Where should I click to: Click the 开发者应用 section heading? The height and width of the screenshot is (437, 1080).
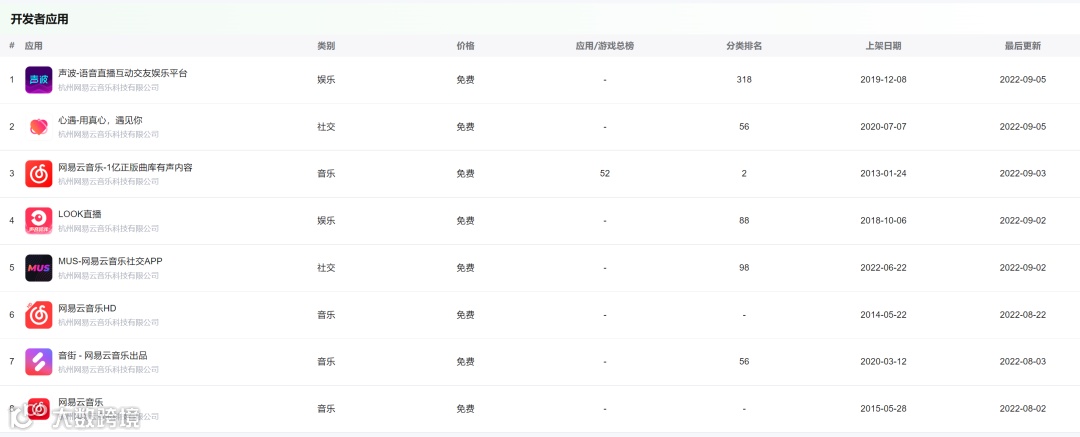coord(39,19)
